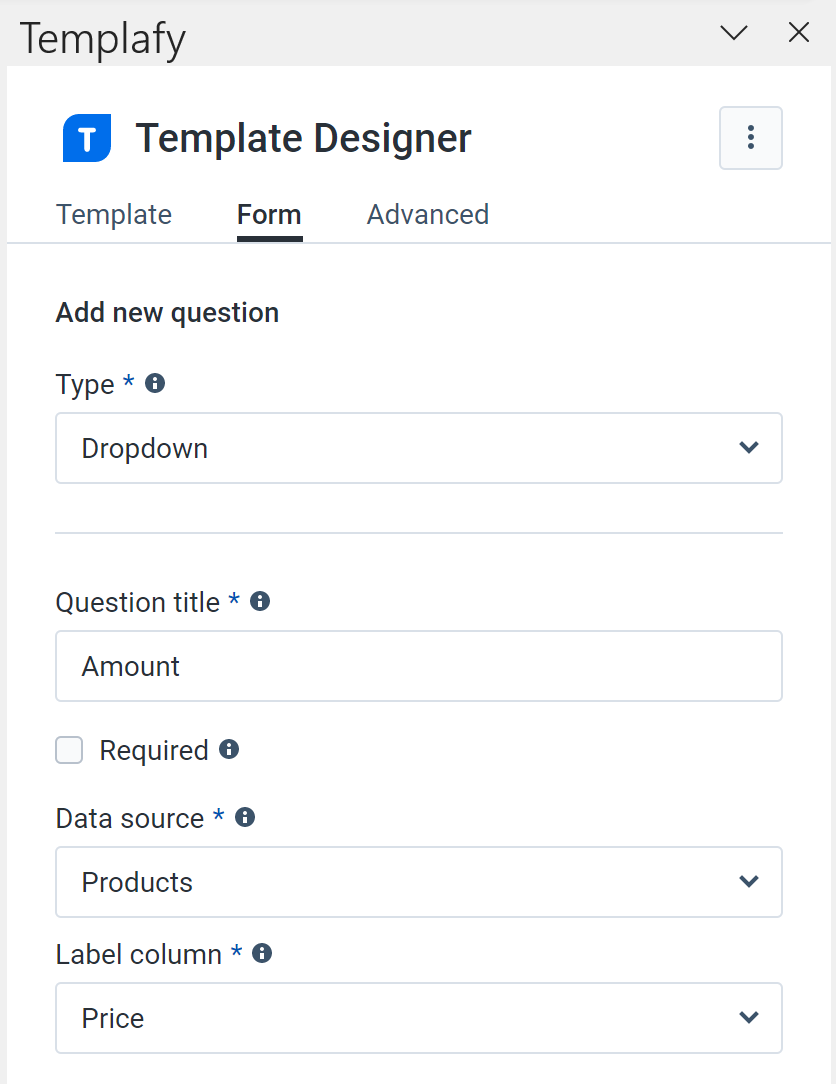Open the Type dropdown showing Dropdown
The image size is (836, 1084).
[418, 448]
